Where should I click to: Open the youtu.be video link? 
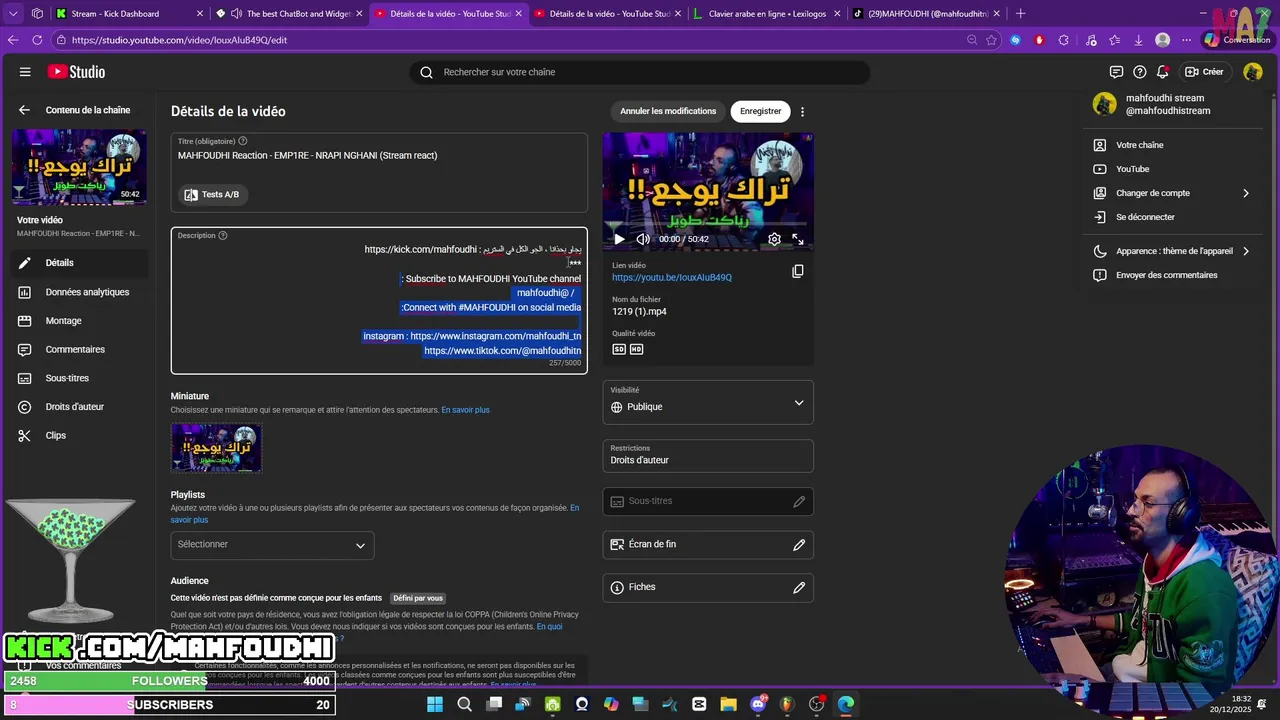pos(672,277)
